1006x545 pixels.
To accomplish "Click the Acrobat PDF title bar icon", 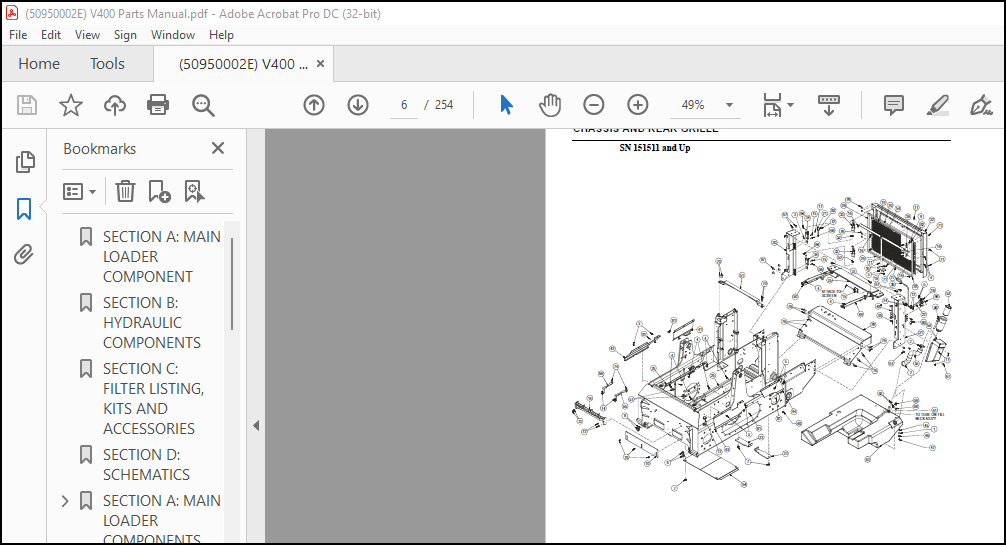I will point(12,13).
